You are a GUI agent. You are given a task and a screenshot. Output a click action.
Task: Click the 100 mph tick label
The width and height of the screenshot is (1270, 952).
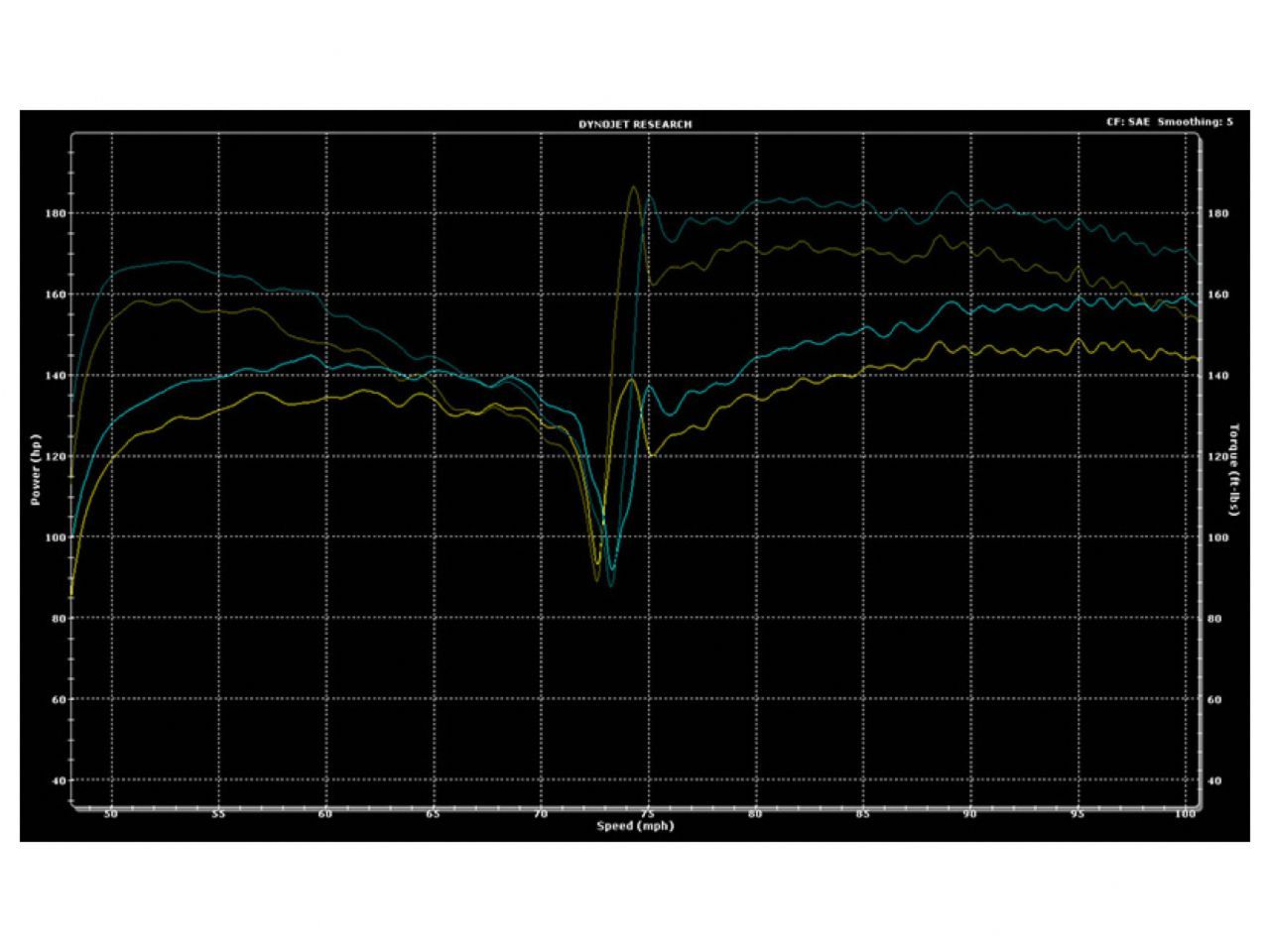(1185, 814)
